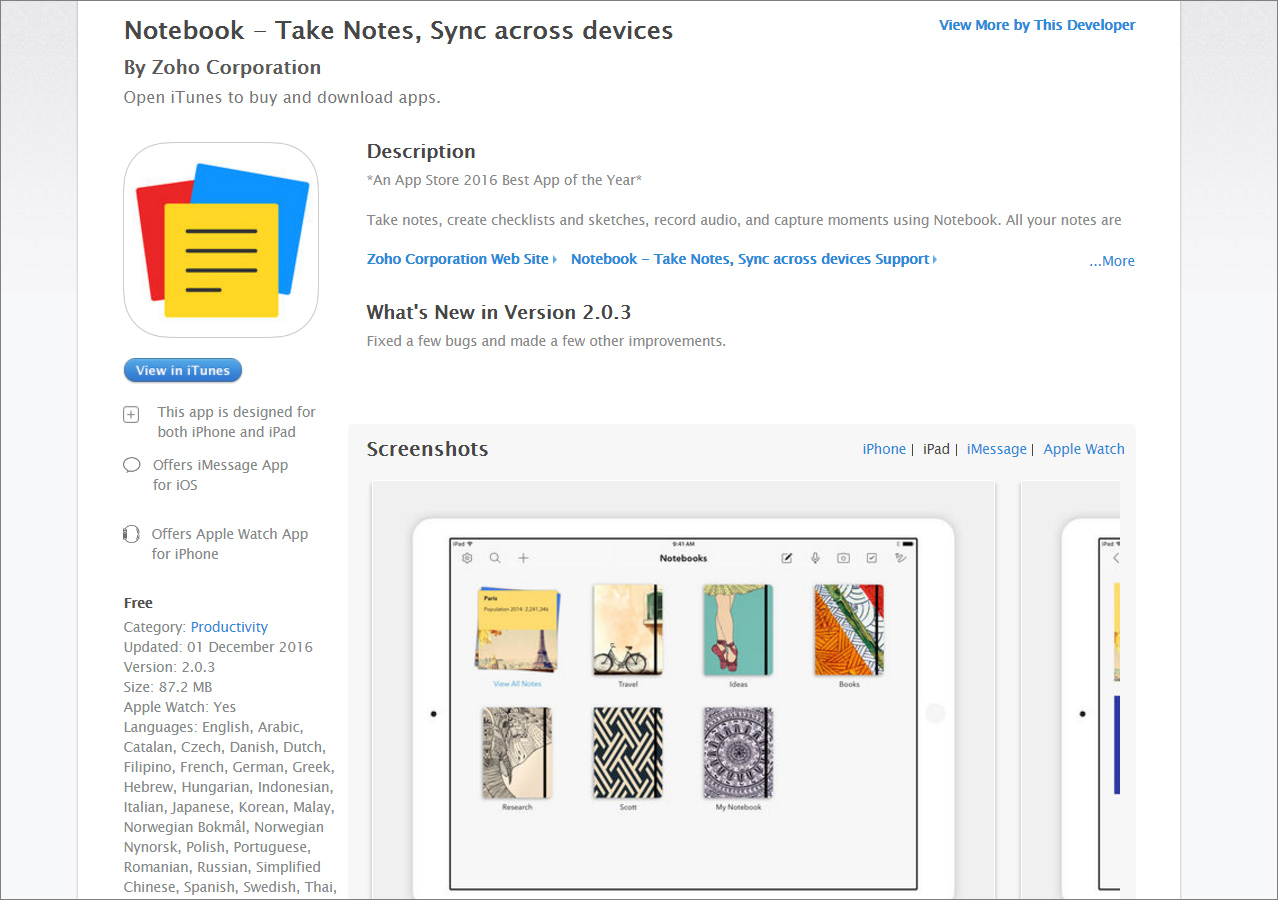
Task: Click the My Notebook cover
Action: (x=738, y=753)
